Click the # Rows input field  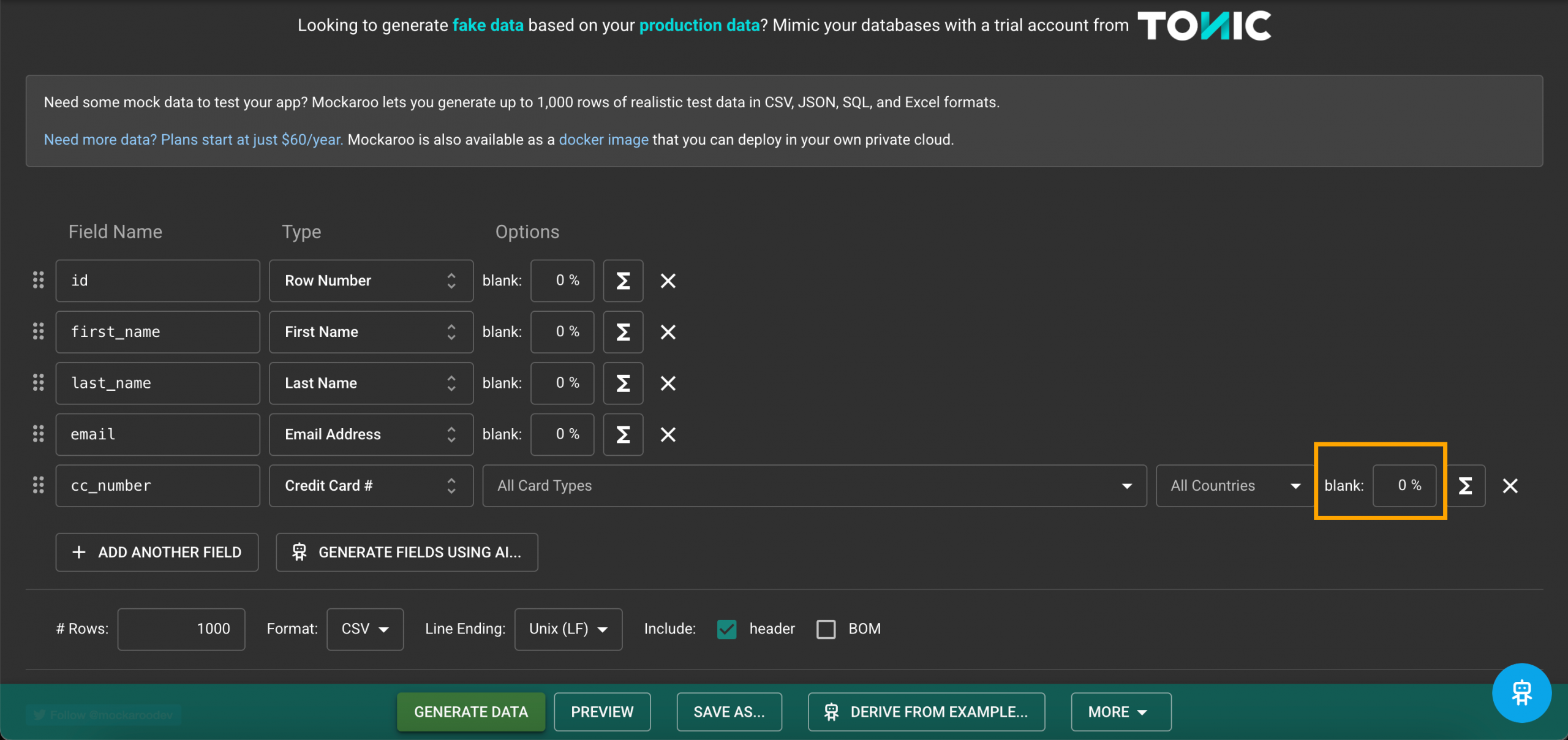click(181, 629)
